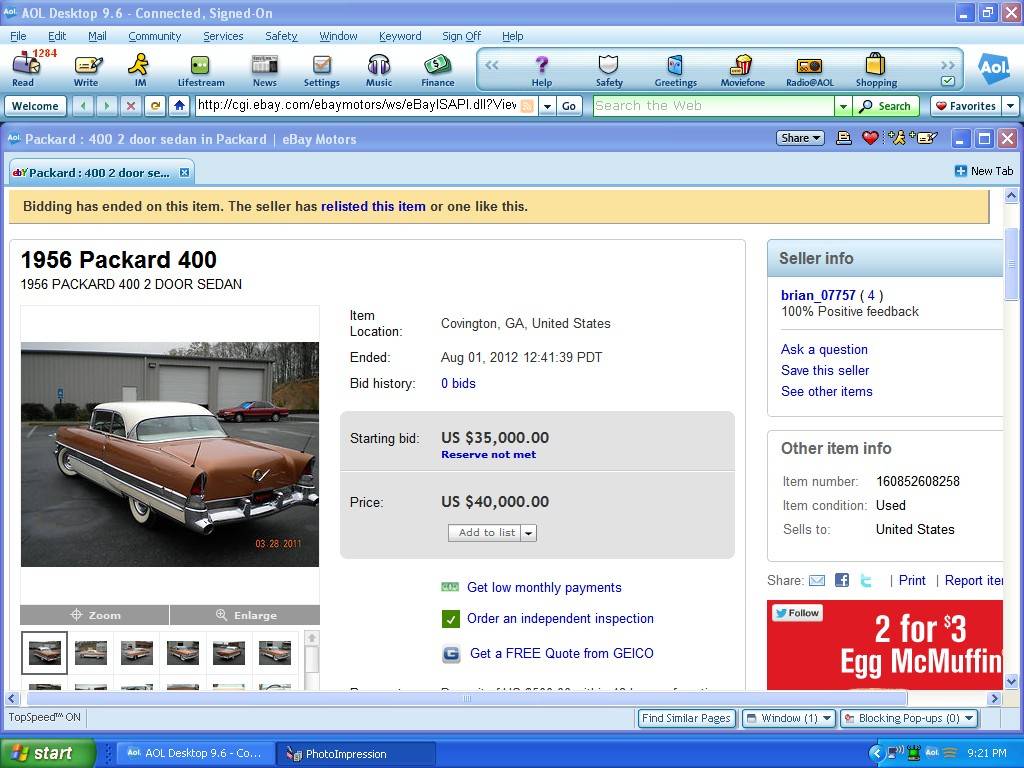
Task: Open the Music headphones icon
Action: (379, 68)
